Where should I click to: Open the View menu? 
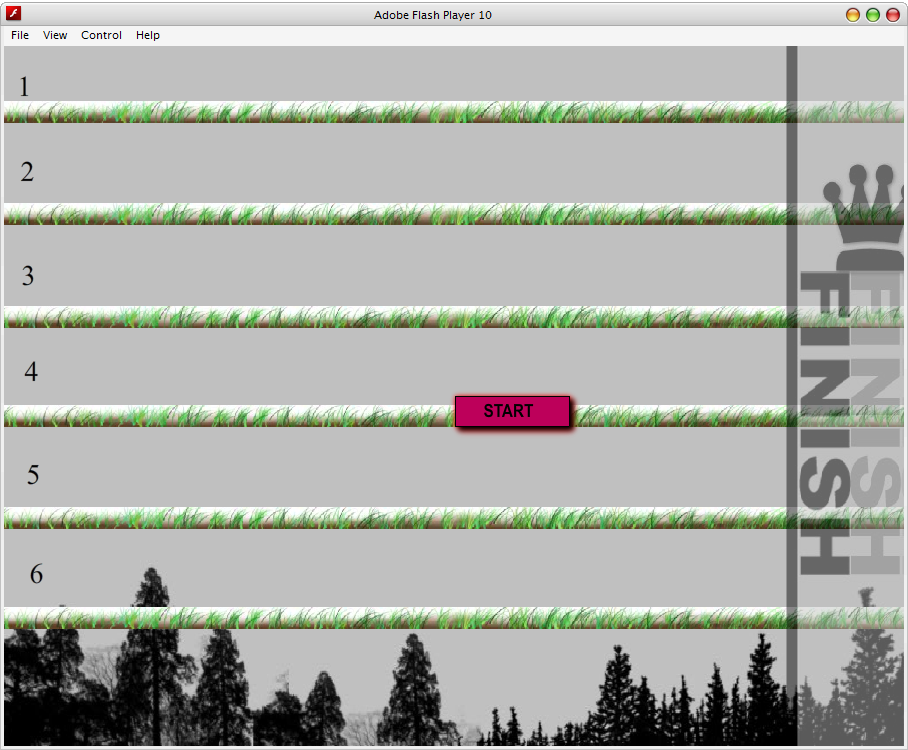55,35
